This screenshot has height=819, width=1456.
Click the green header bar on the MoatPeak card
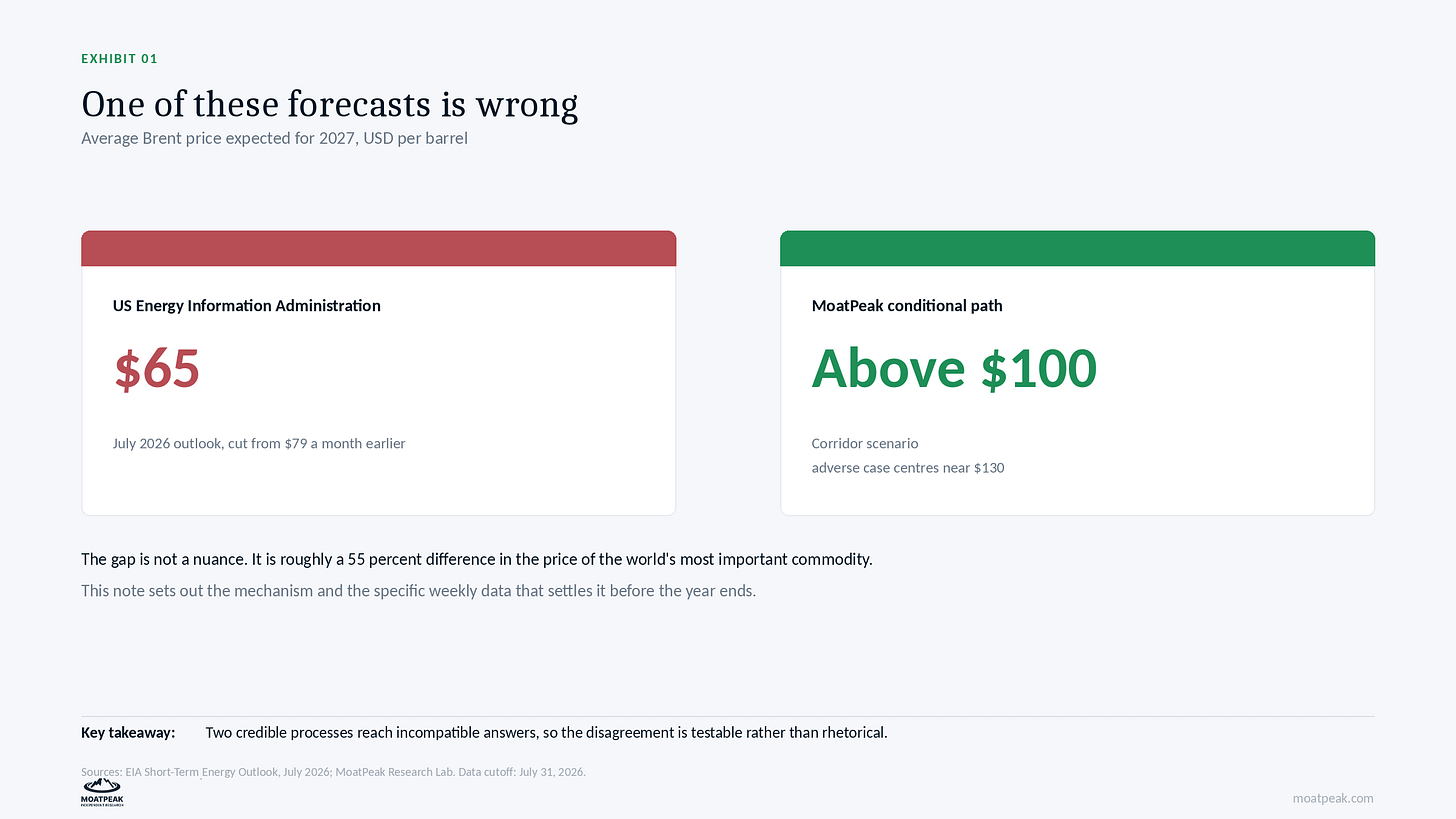pyautogui.click(x=1077, y=248)
